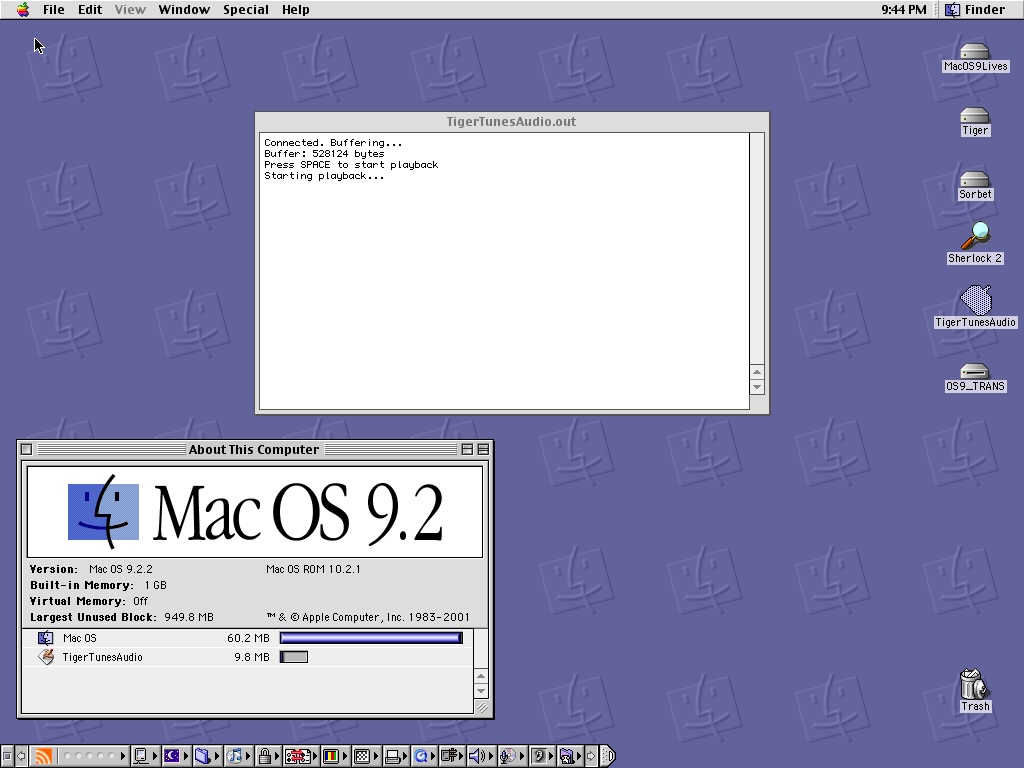Select the Sherlock 2 desktop icon
The image size is (1024, 768).
pos(975,243)
